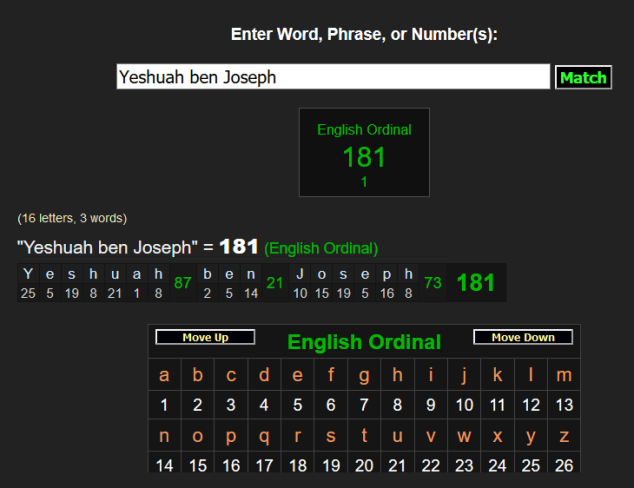Click the number 13 under letter m
This screenshot has width=634, height=488.
point(563,405)
